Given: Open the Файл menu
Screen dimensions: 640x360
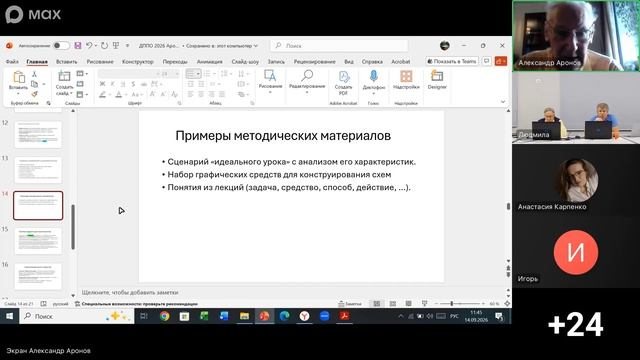Looking at the screenshot, I should (12, 62).
